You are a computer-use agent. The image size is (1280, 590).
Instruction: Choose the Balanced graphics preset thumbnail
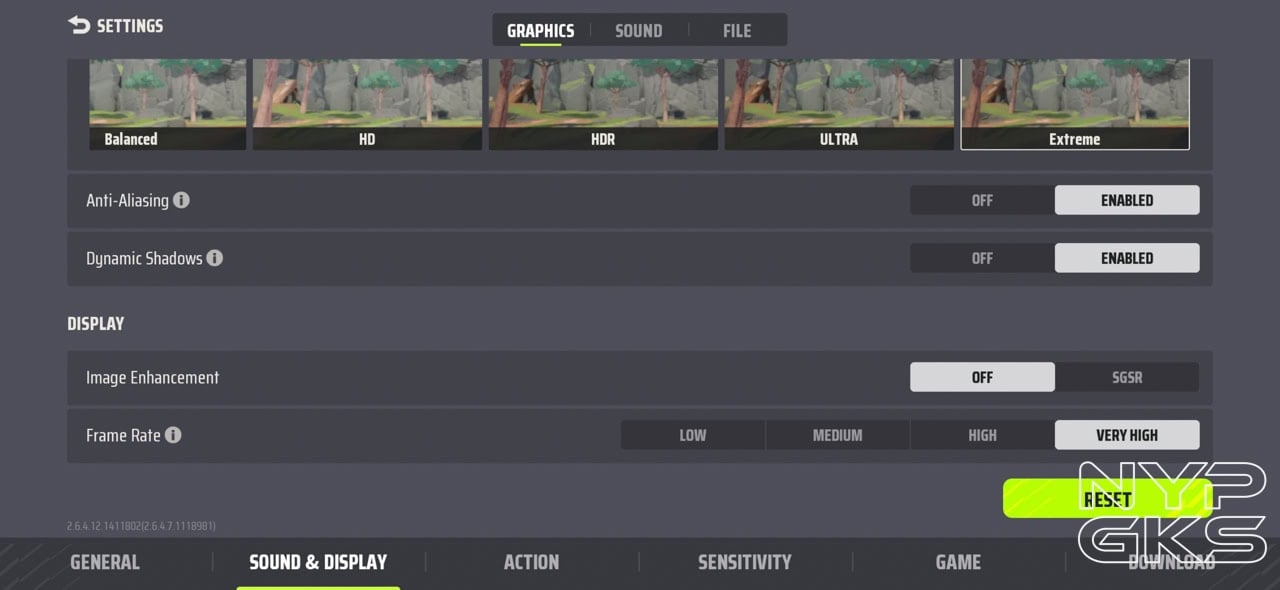tap(167, 104)
